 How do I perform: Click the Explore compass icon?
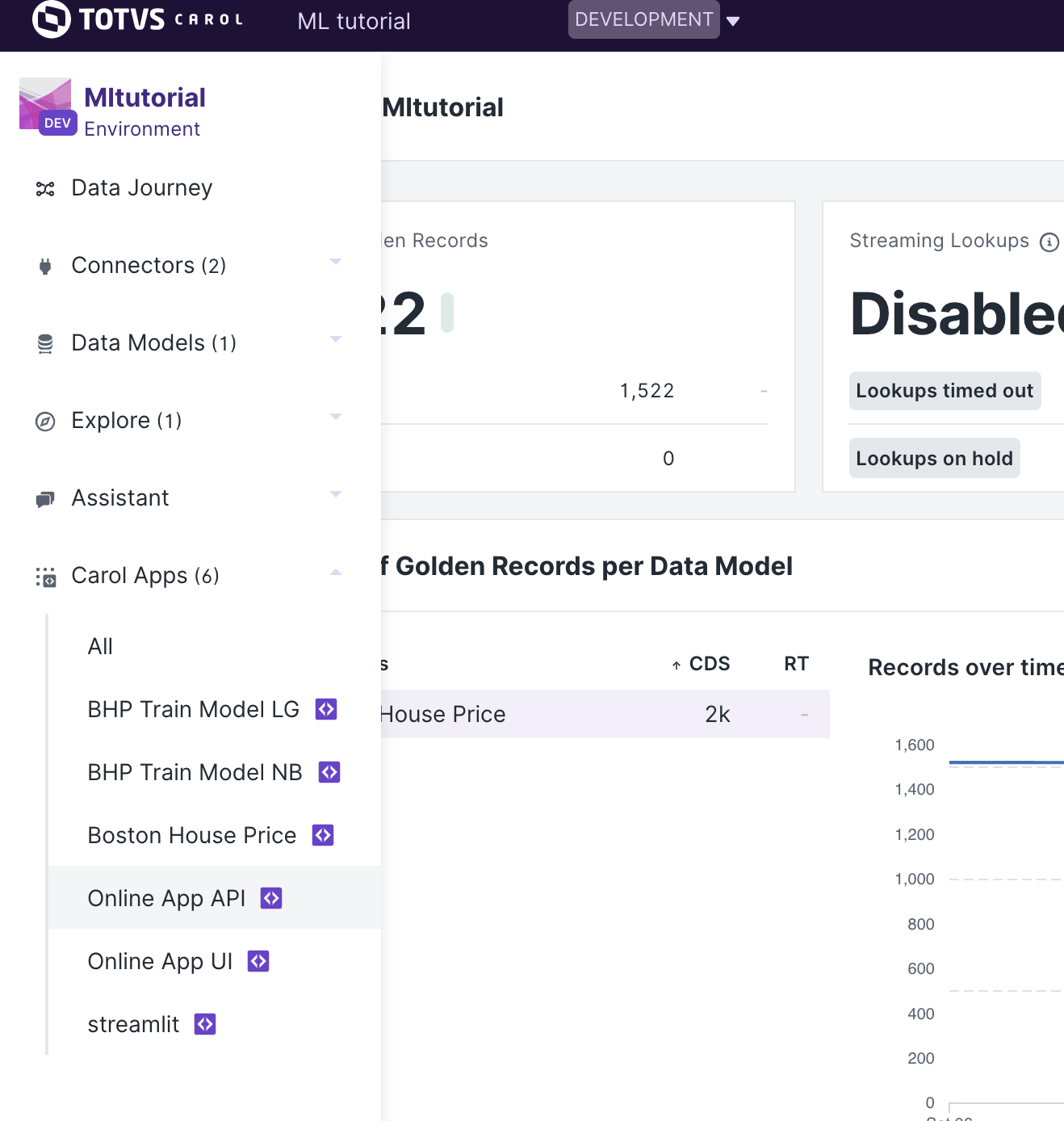(x=45, y=422)
